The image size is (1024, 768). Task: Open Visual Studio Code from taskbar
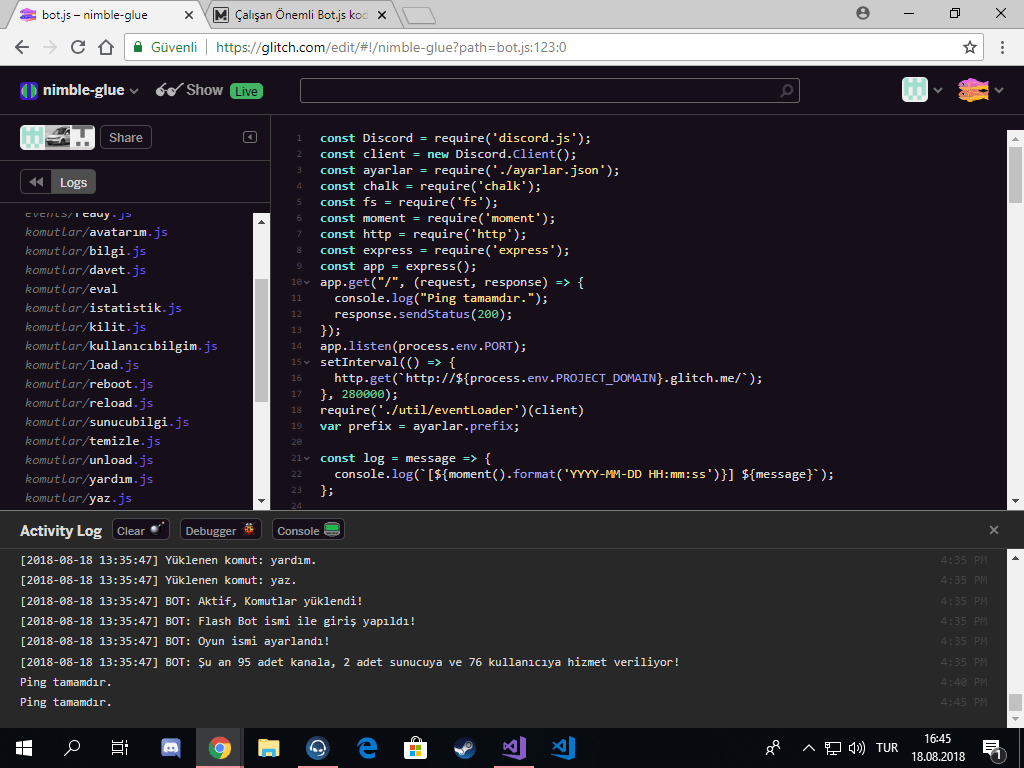562,748
